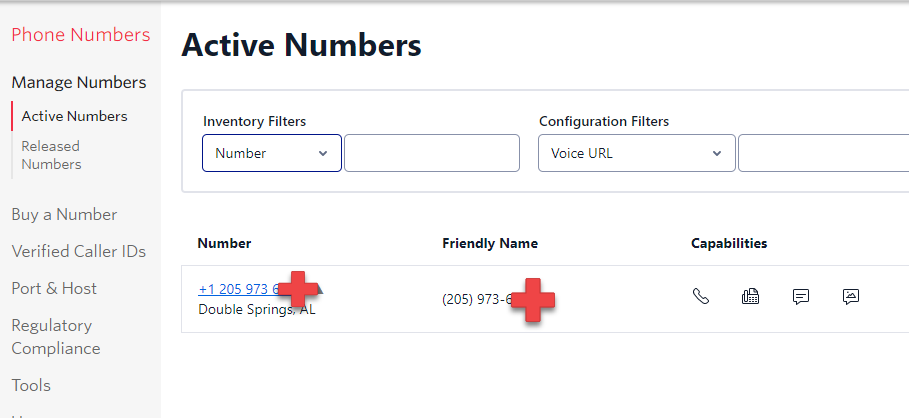Click the Capabilities column header

(729, 243)
